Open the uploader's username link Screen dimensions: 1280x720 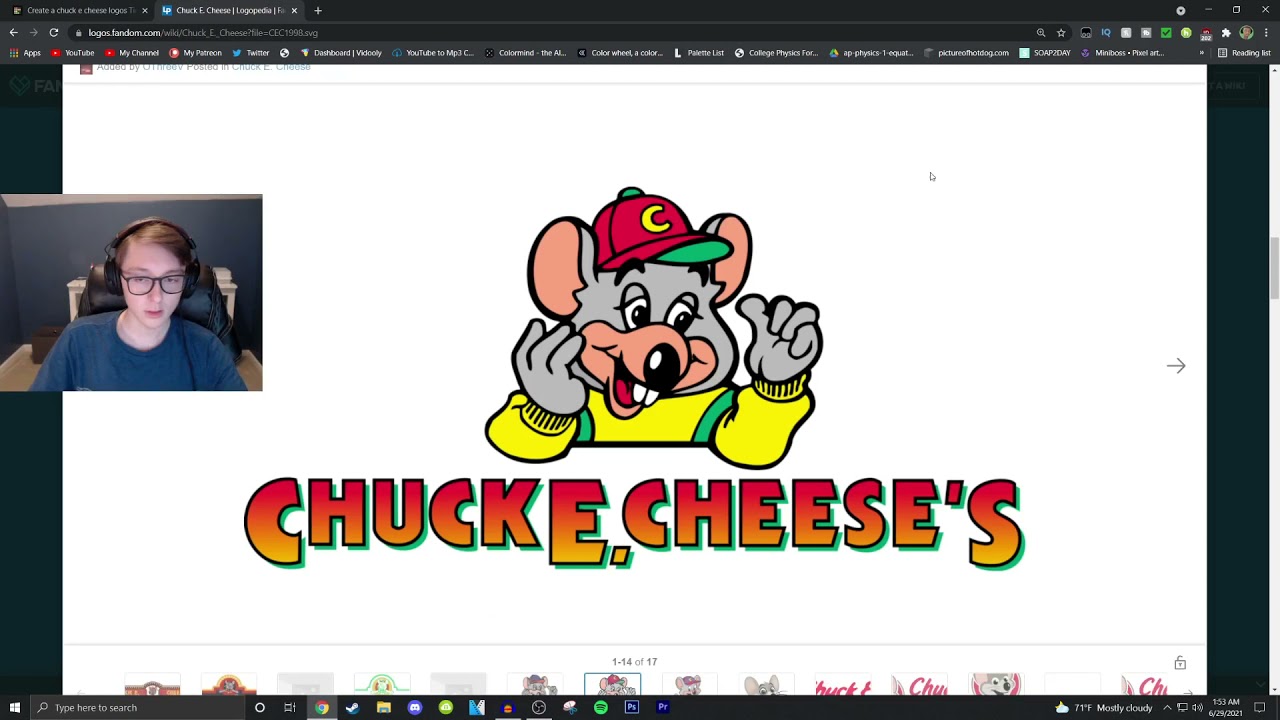pyautogui.click(x=162, y=67)
